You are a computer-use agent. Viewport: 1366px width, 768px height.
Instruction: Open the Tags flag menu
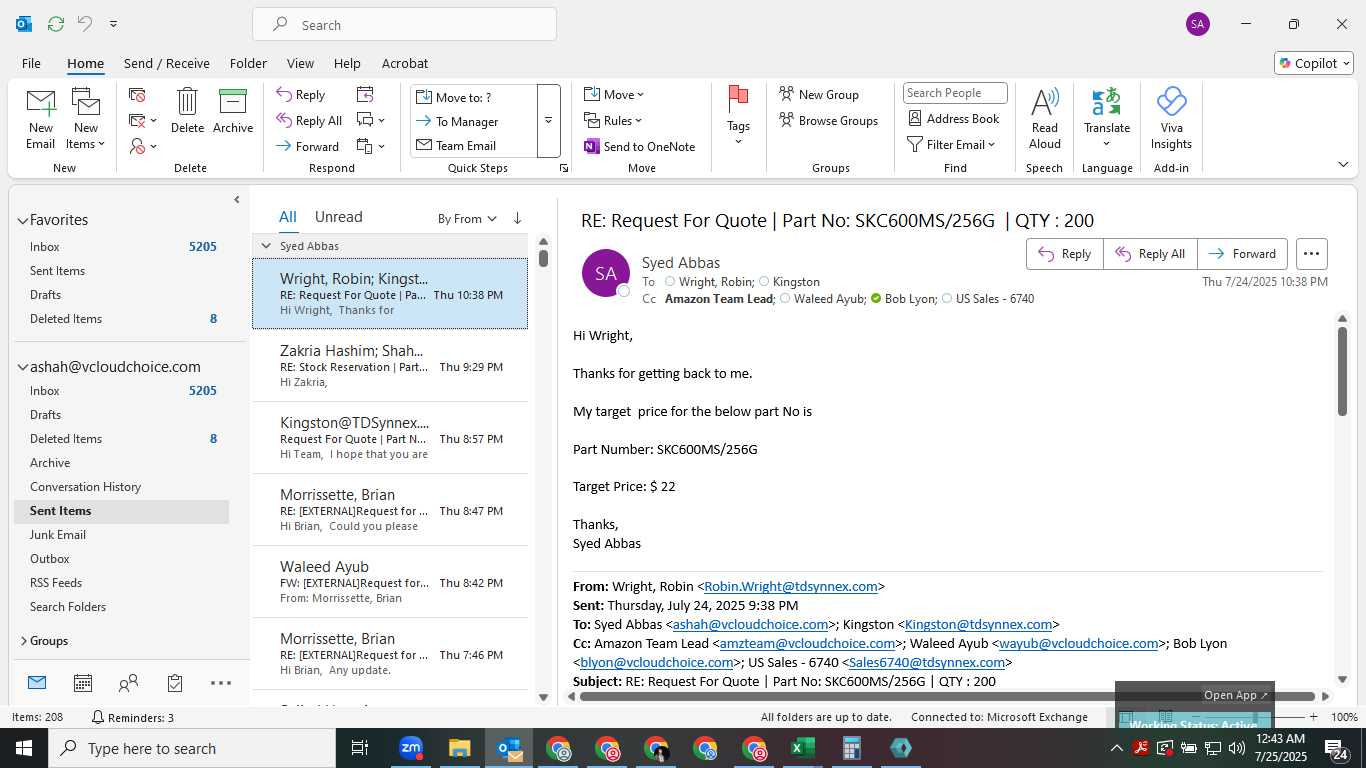pyautogui.click(x=738, y=115)
